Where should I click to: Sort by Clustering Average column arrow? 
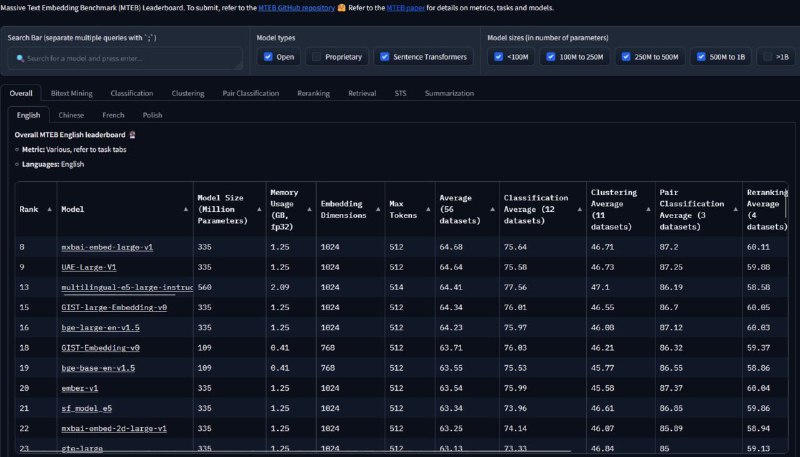coord(648,210)
